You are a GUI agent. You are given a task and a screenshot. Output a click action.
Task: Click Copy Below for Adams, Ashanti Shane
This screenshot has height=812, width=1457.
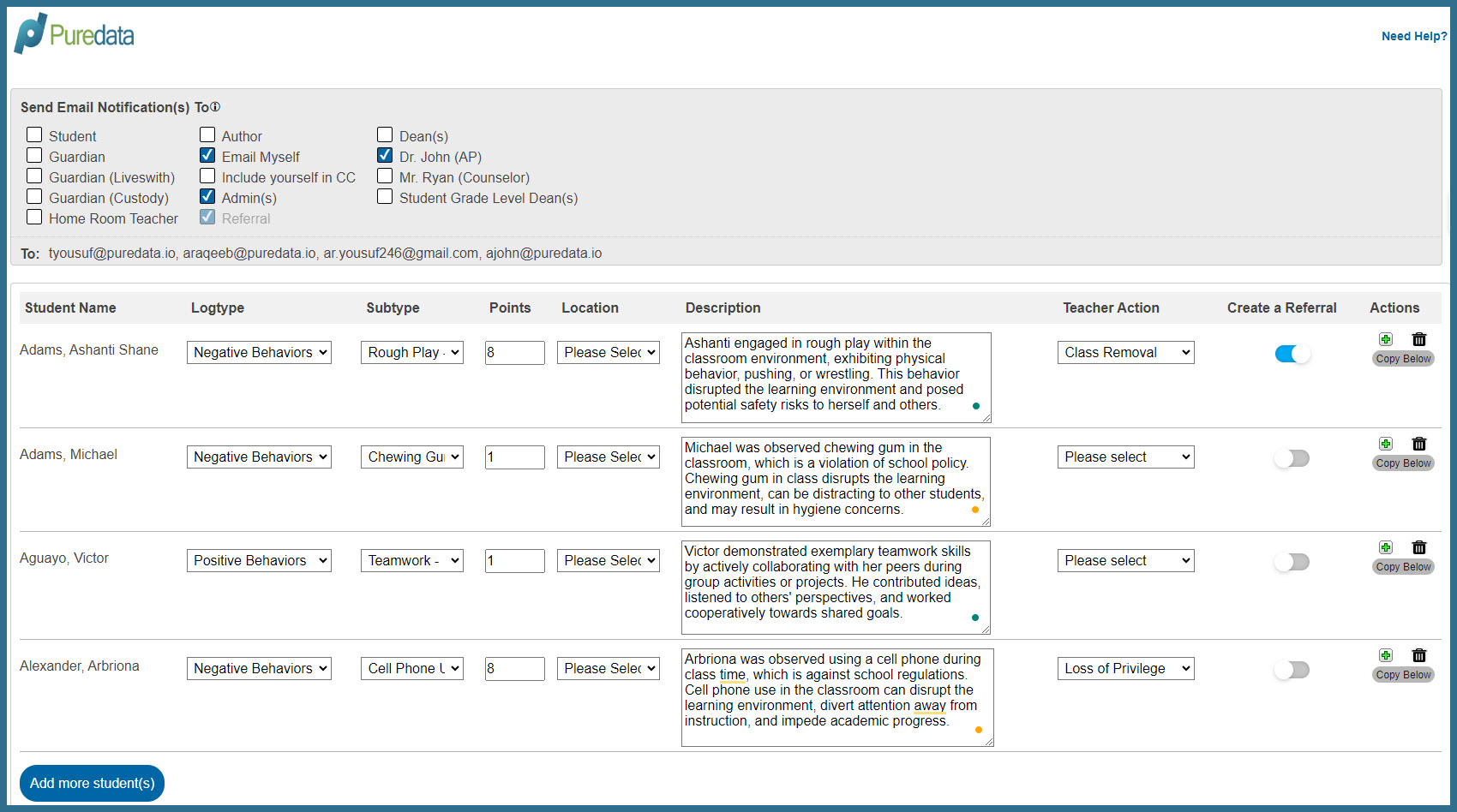[1403, 359]
